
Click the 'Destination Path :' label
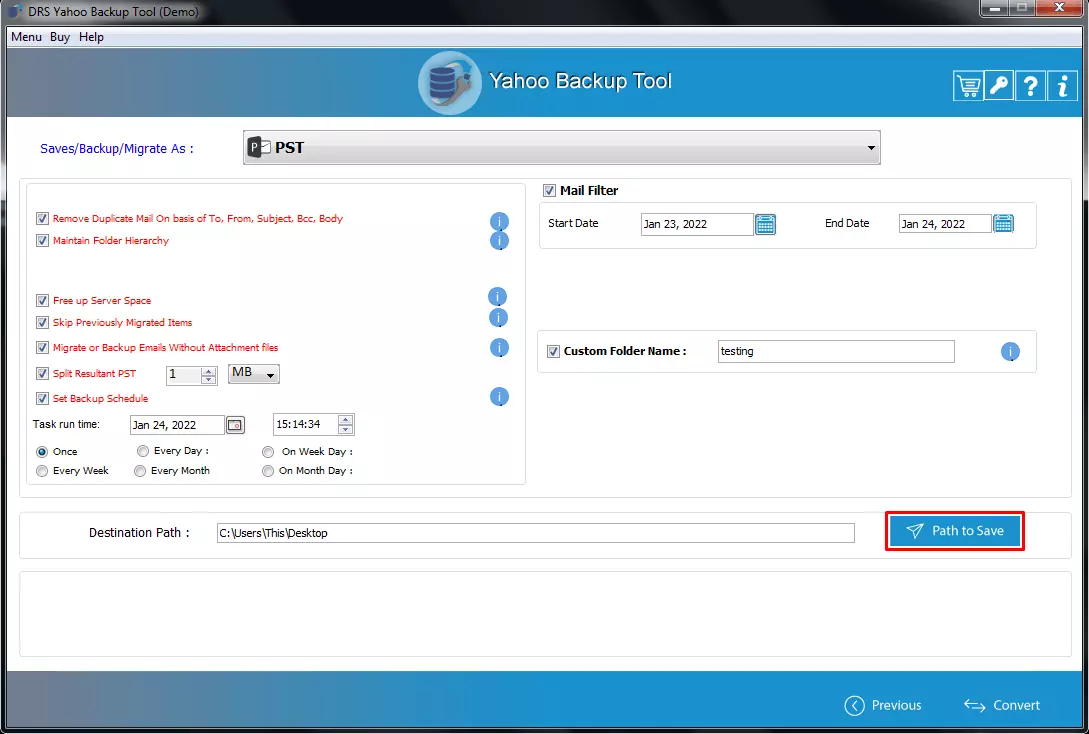(139, 533)
